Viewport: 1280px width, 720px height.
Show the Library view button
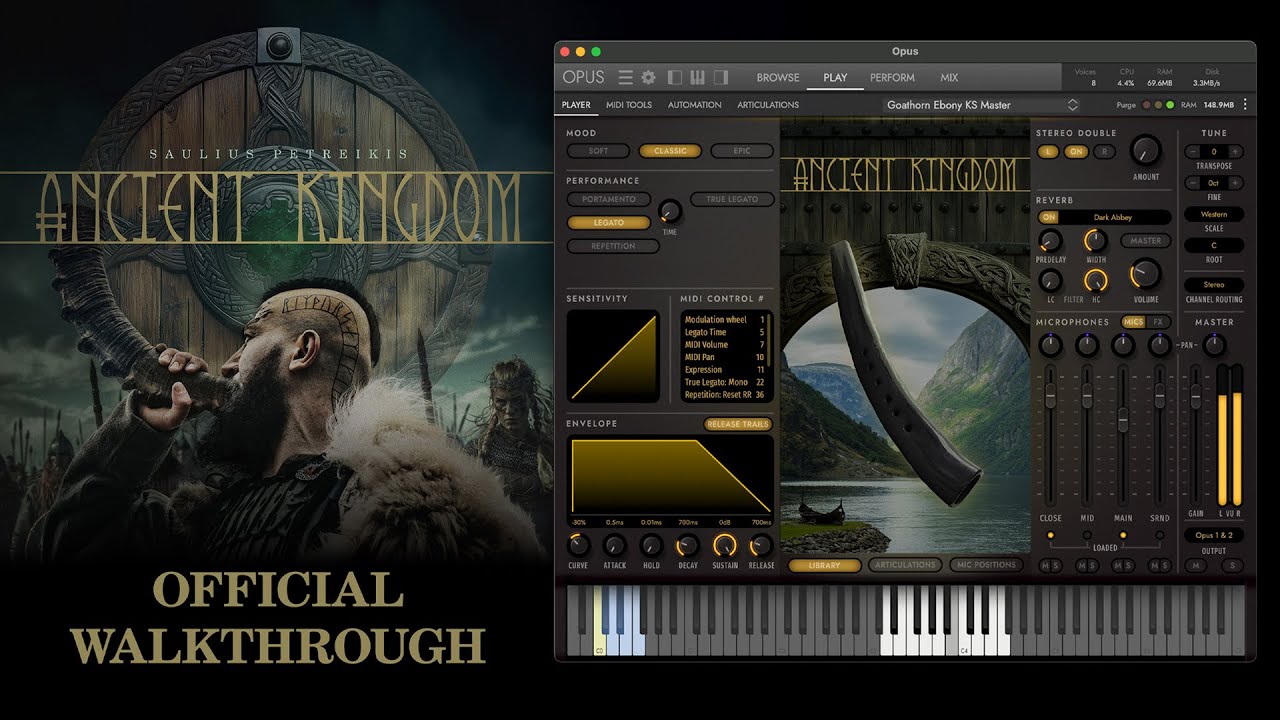824,565
